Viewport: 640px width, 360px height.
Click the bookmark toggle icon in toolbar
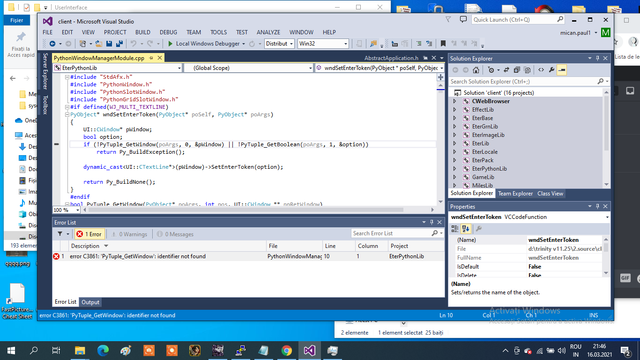(x=443, y=44)
